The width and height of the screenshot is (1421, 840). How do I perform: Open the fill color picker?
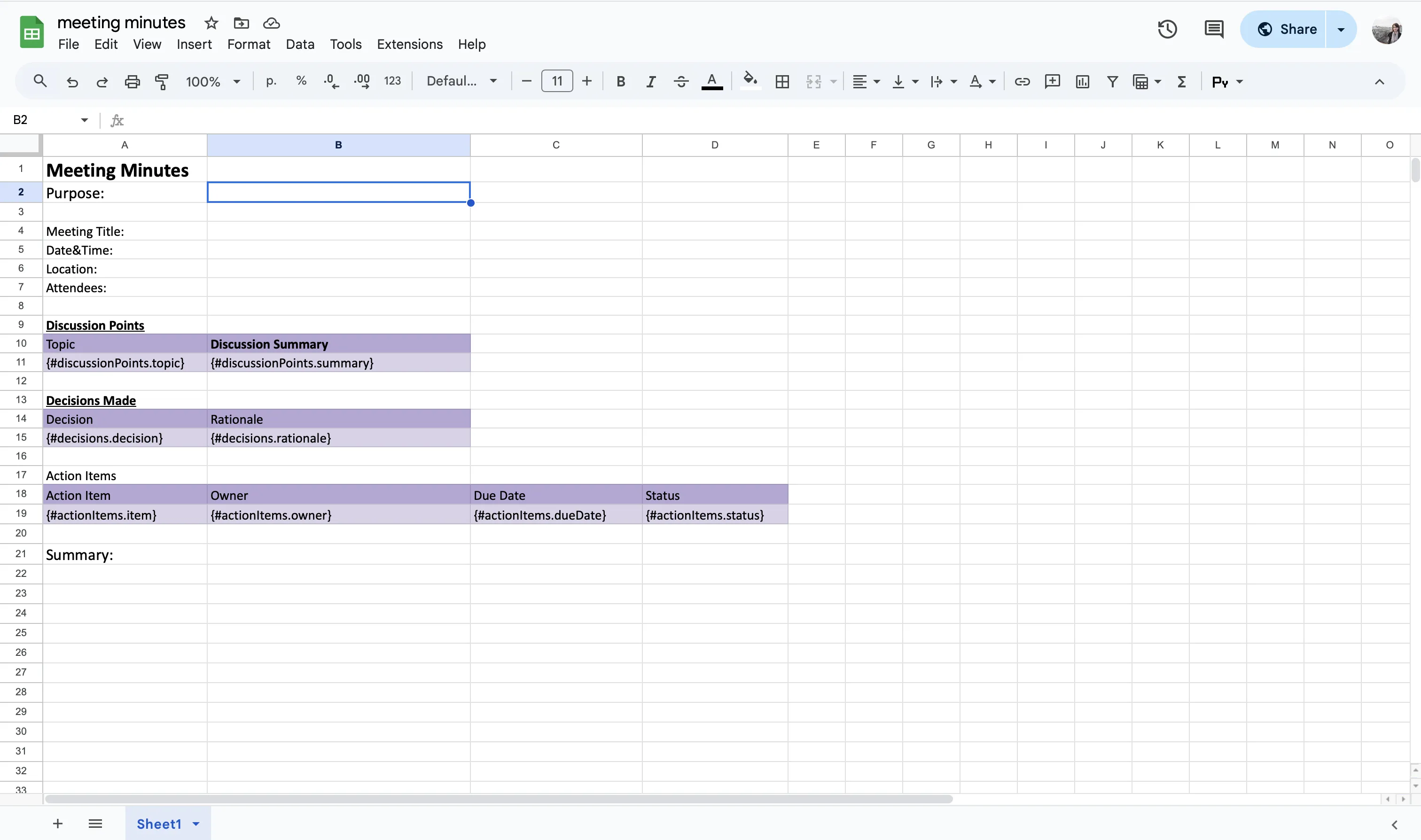coord(750,81)
